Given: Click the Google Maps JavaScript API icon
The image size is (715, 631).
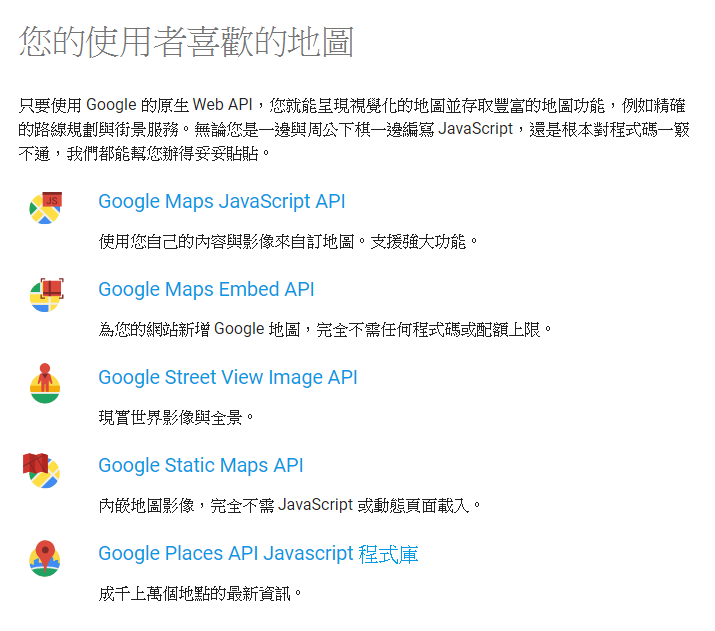Looking at the screenshot, I should (45, 208).
